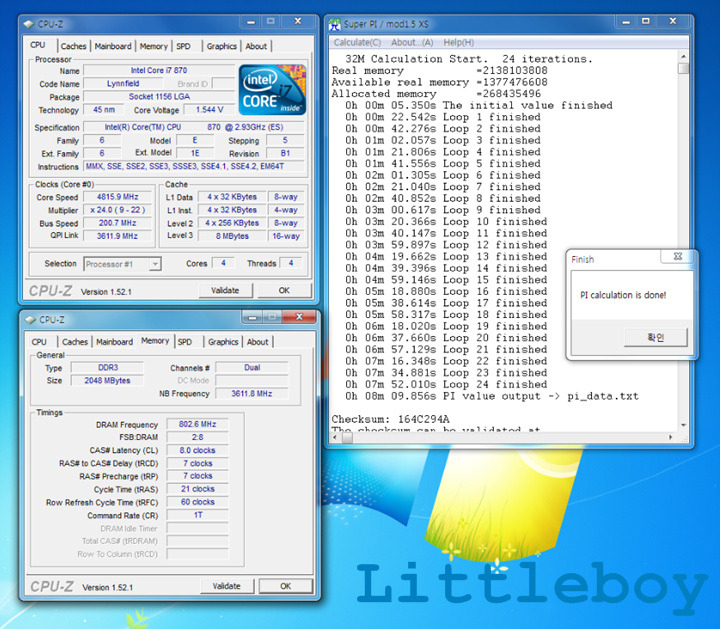Click the Package value Socket 1156 LGA
720x629 pixels.
(x=159, y=97)
